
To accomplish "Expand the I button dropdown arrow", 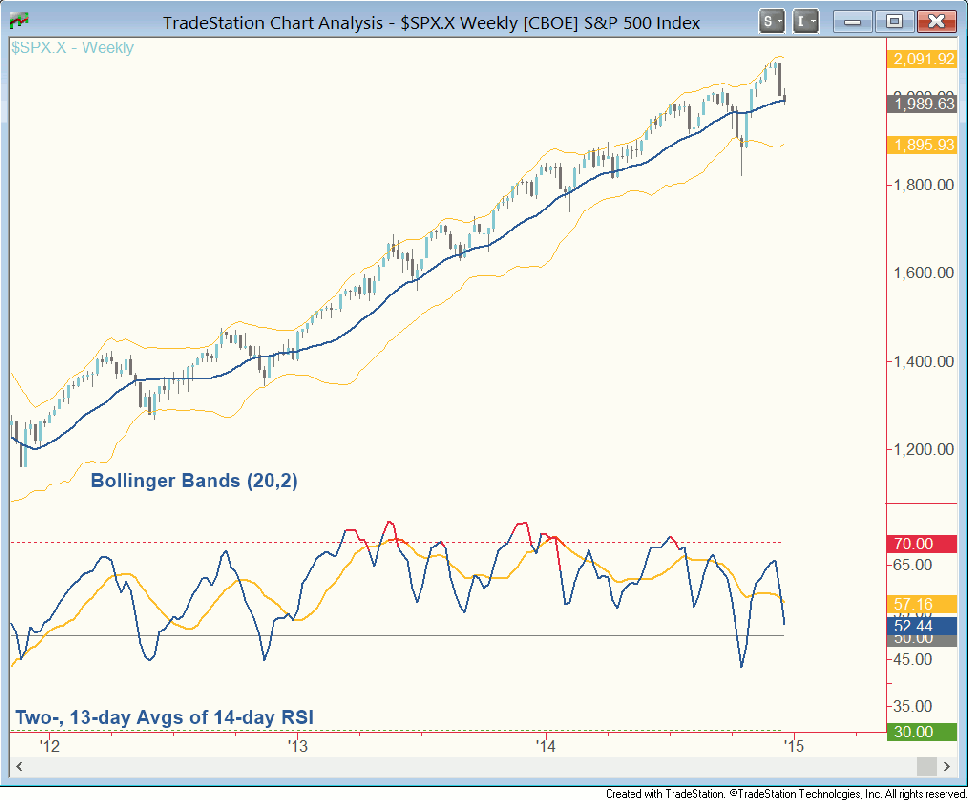I will (x=813, y=20).
